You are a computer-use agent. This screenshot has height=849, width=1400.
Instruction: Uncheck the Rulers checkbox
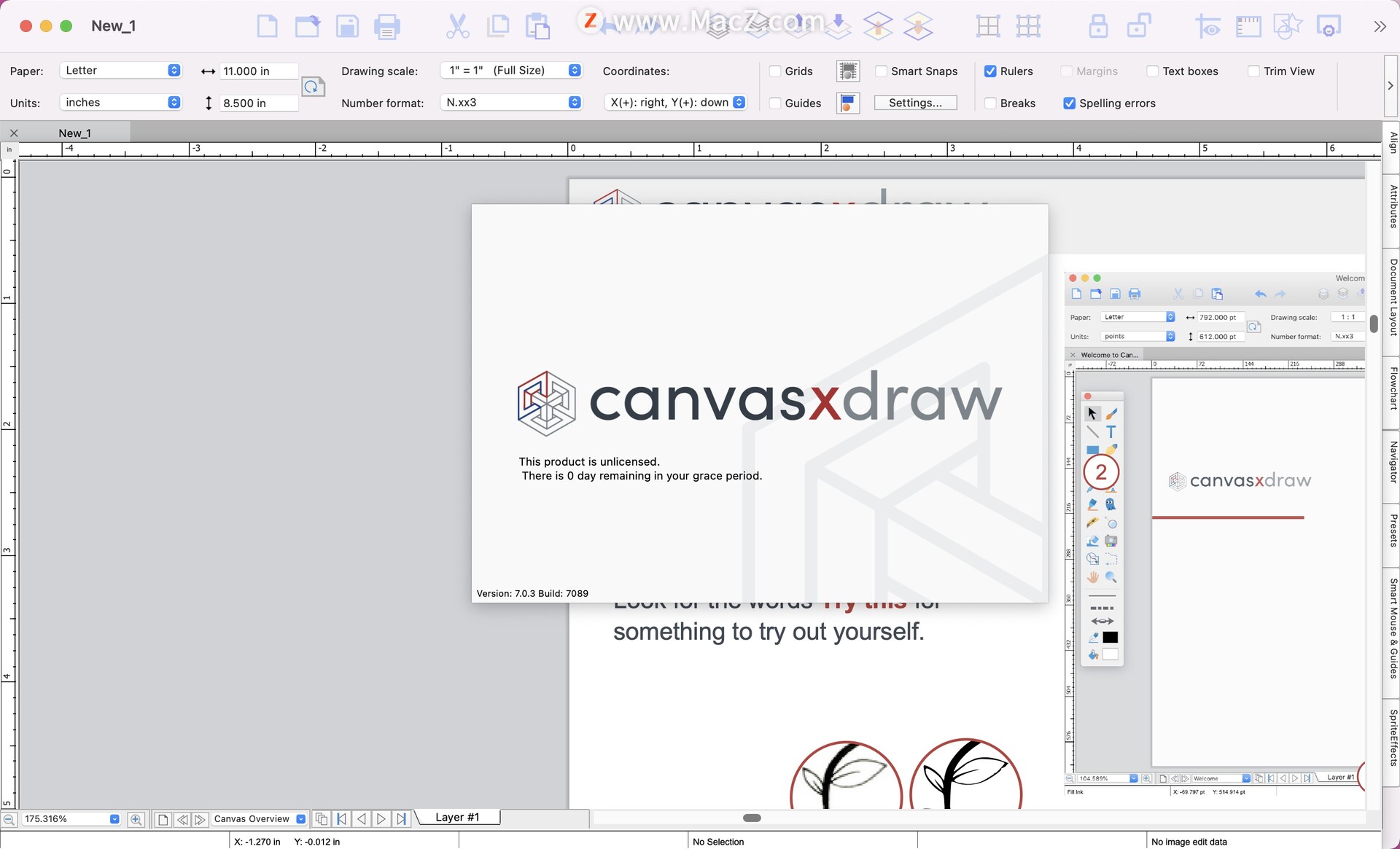tap(990, 71)
